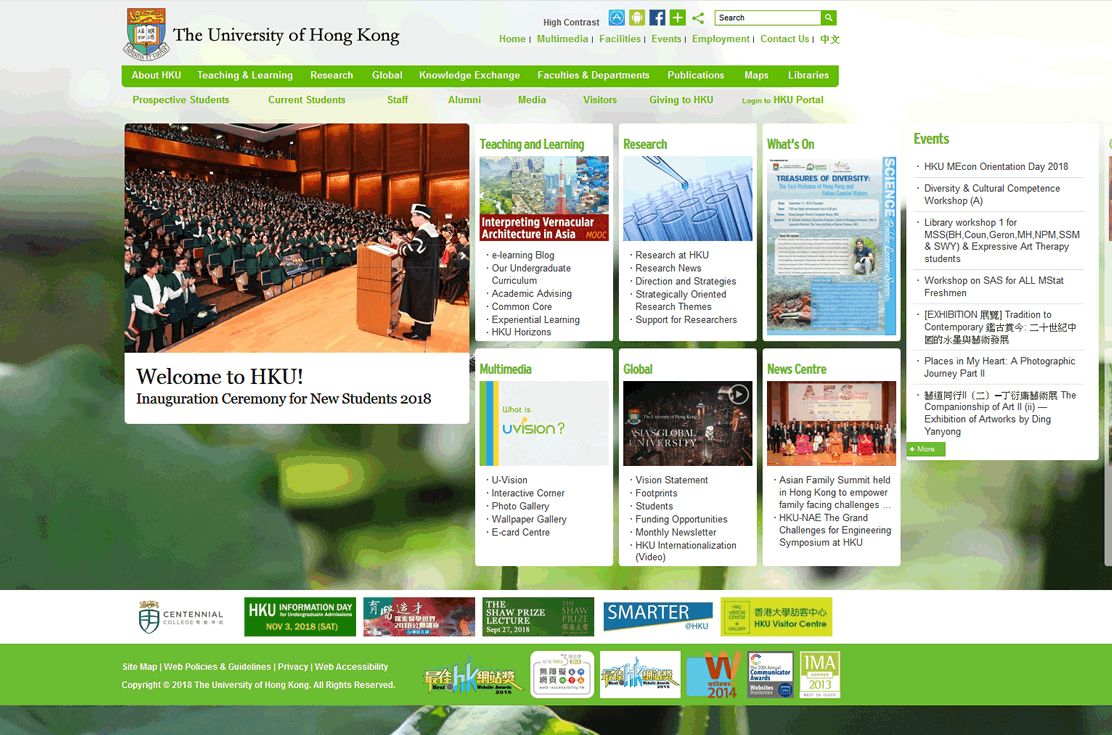Viewport: 1112px width, 735px height.
Task: Open the Web Accessibility footer link
Action: (x=352, y=667)
